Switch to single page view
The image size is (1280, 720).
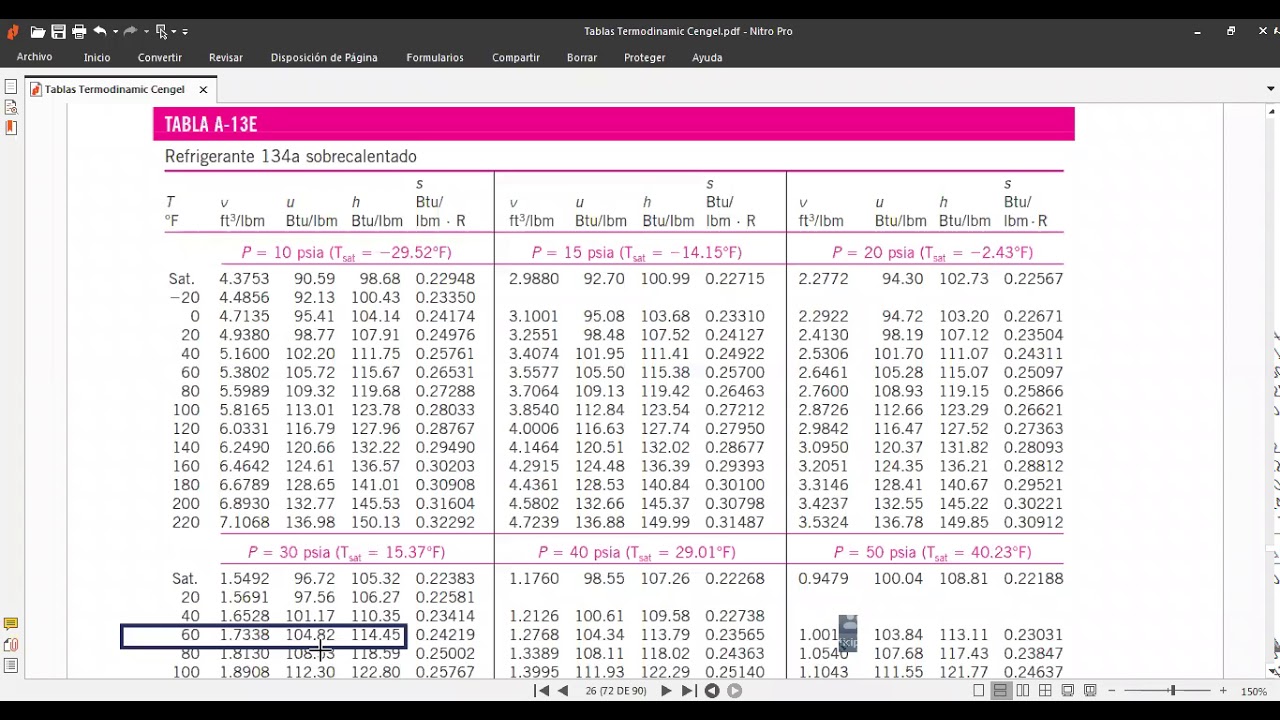(979, 690)
